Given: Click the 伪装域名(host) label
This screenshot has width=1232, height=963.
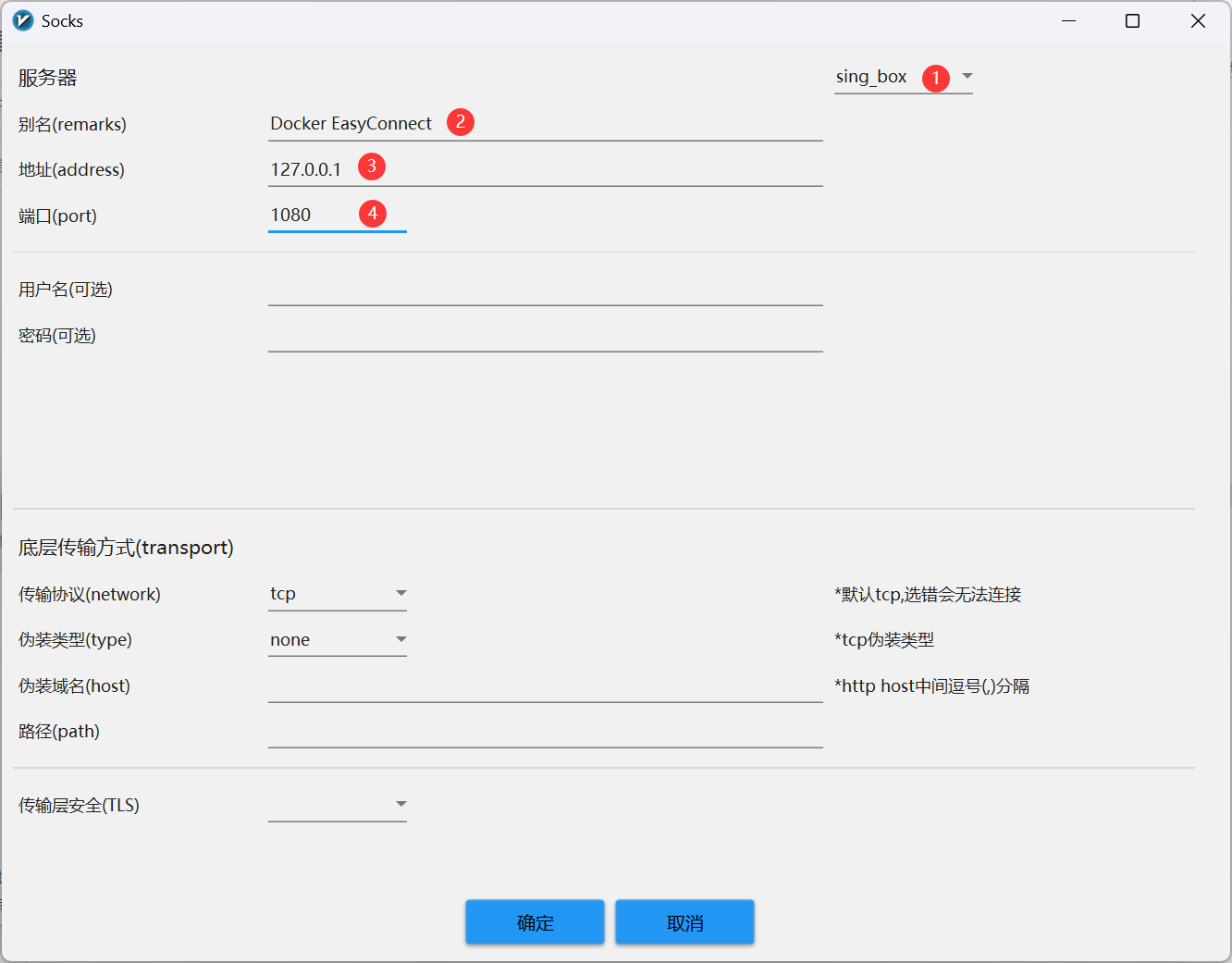Looking at the screenshot, I should pos(74,685).
